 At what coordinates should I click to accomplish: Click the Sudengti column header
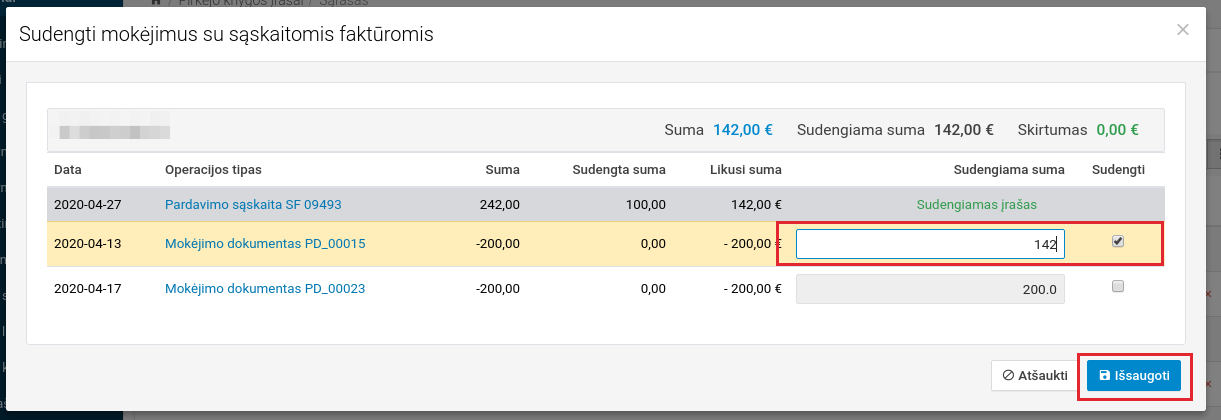tap(1118, 169)
